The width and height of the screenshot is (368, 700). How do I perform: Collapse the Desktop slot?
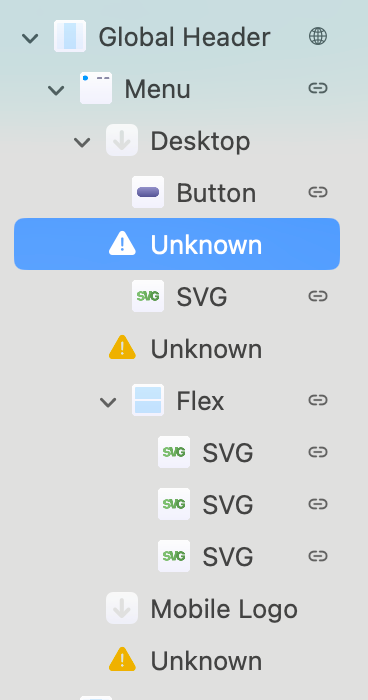click(82, 142)
